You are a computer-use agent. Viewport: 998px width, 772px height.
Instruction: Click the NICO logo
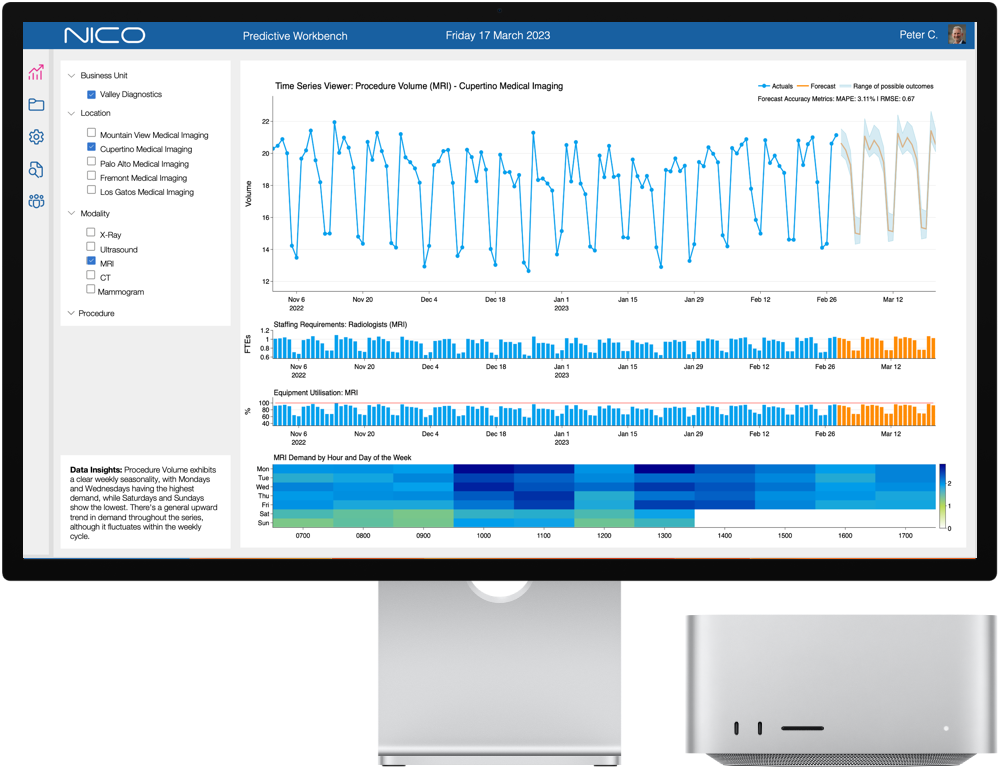[104, 35]
